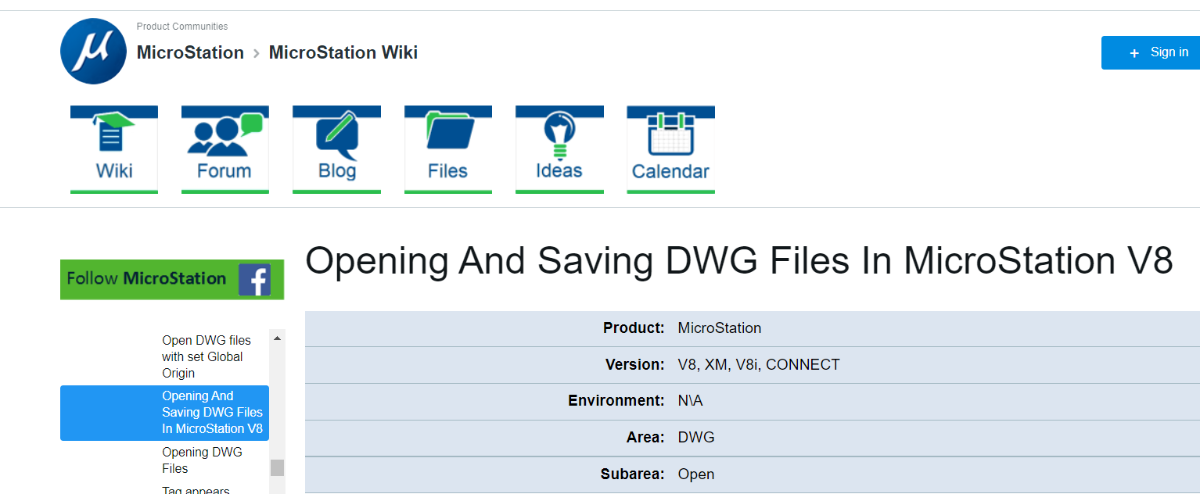Click the MicroStation mu logo
Viewport: 1200px width, 494px height.
click(93, 51)
